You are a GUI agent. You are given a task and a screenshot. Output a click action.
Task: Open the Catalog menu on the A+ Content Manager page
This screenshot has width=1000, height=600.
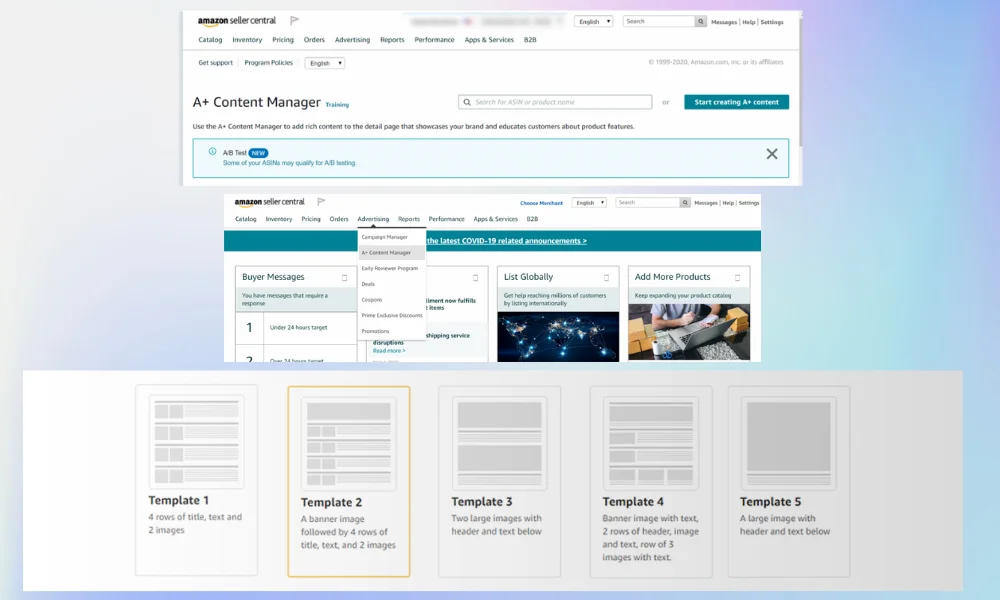210,40
